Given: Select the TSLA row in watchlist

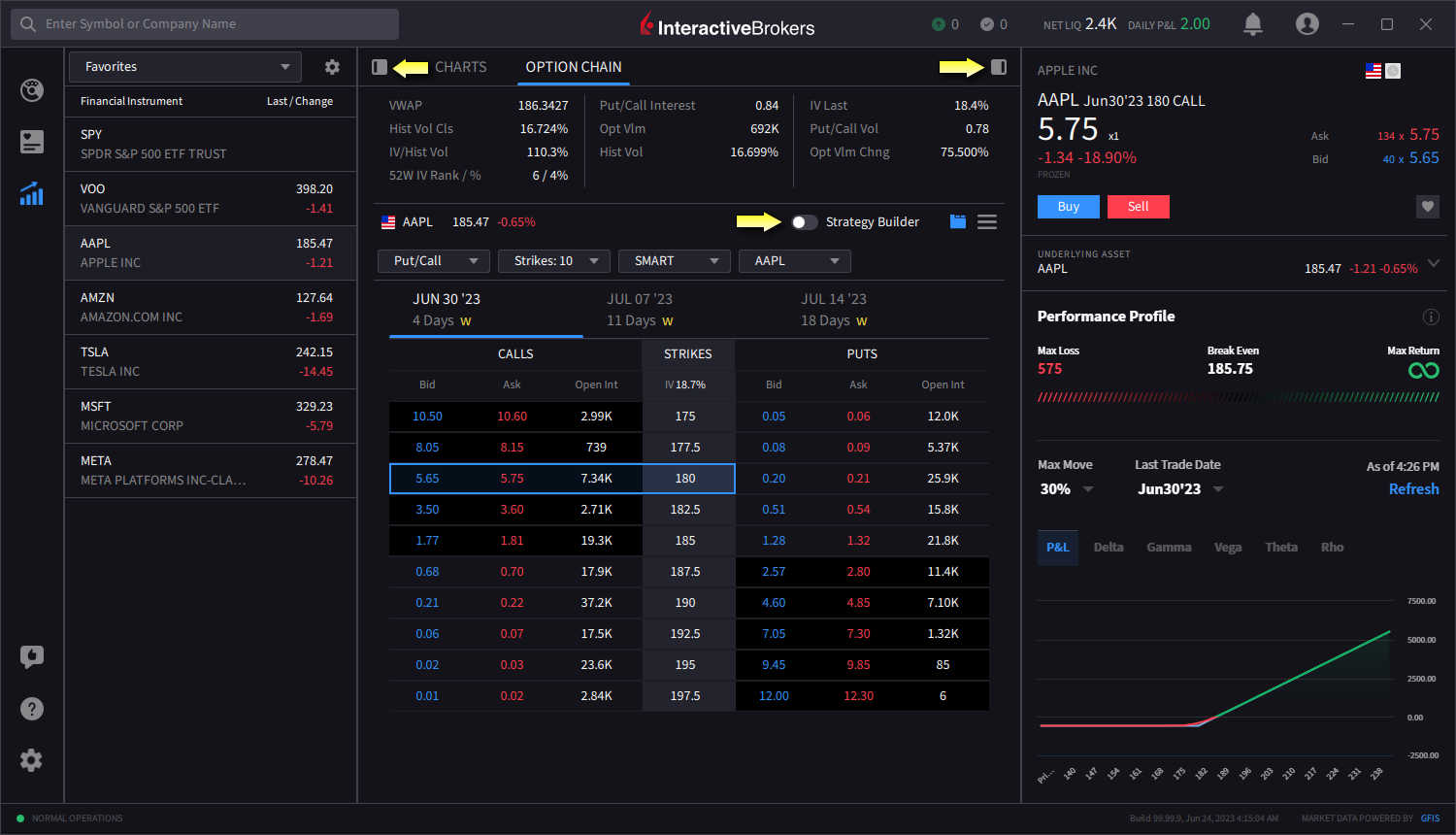Looking at the screenshot, I should click(211, 362).
